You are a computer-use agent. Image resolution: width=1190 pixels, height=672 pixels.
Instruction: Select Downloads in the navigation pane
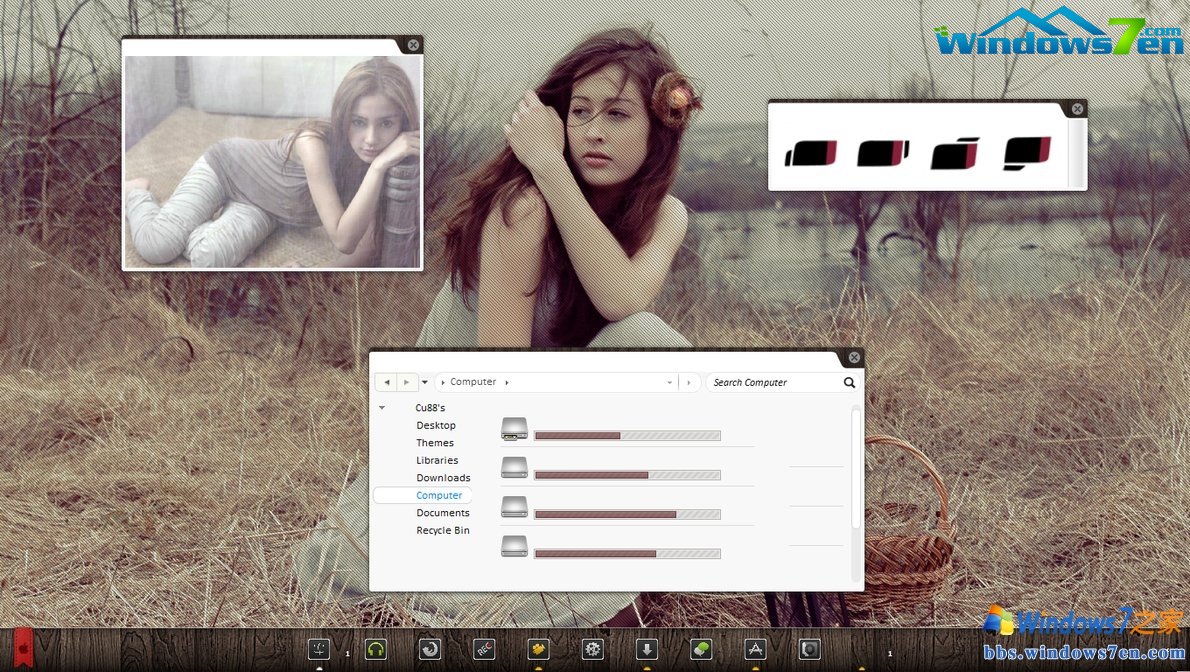click(x=443, y=478)
